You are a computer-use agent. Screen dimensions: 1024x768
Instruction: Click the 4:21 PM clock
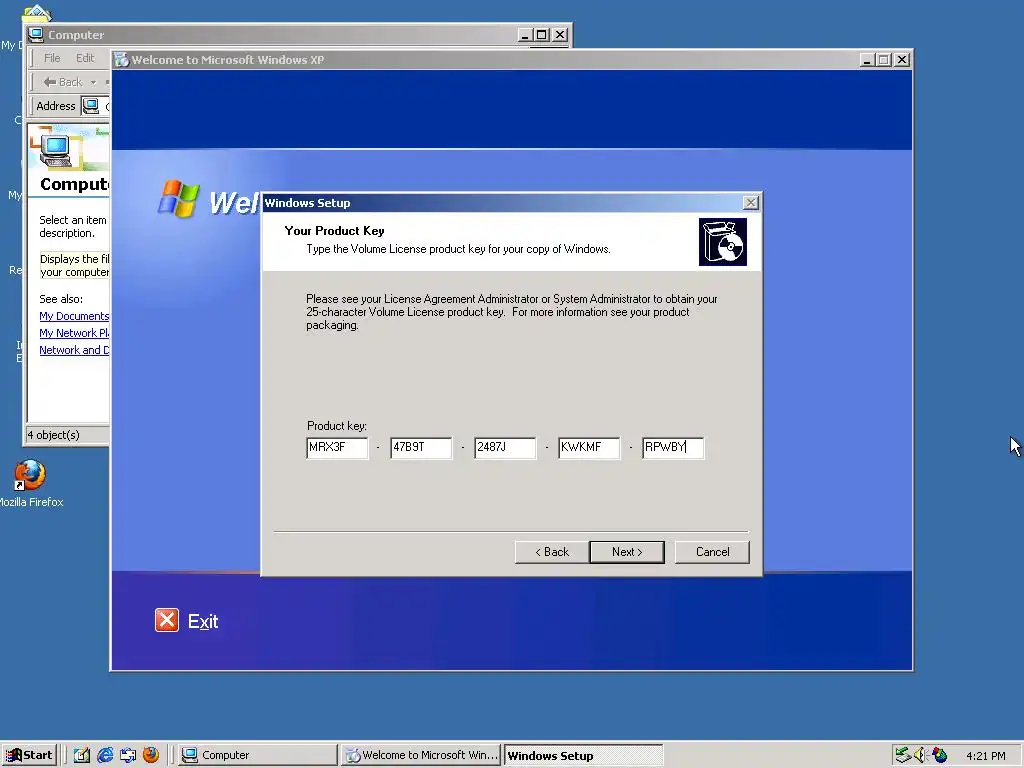(x=985, y=756)
